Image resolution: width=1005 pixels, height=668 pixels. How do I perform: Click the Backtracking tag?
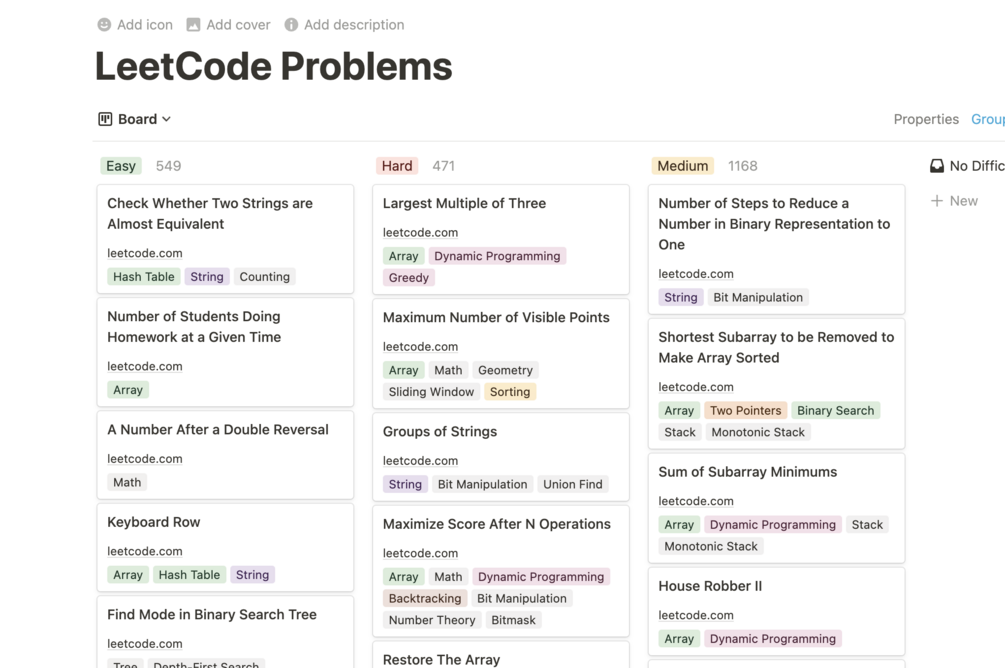[425, 599]
